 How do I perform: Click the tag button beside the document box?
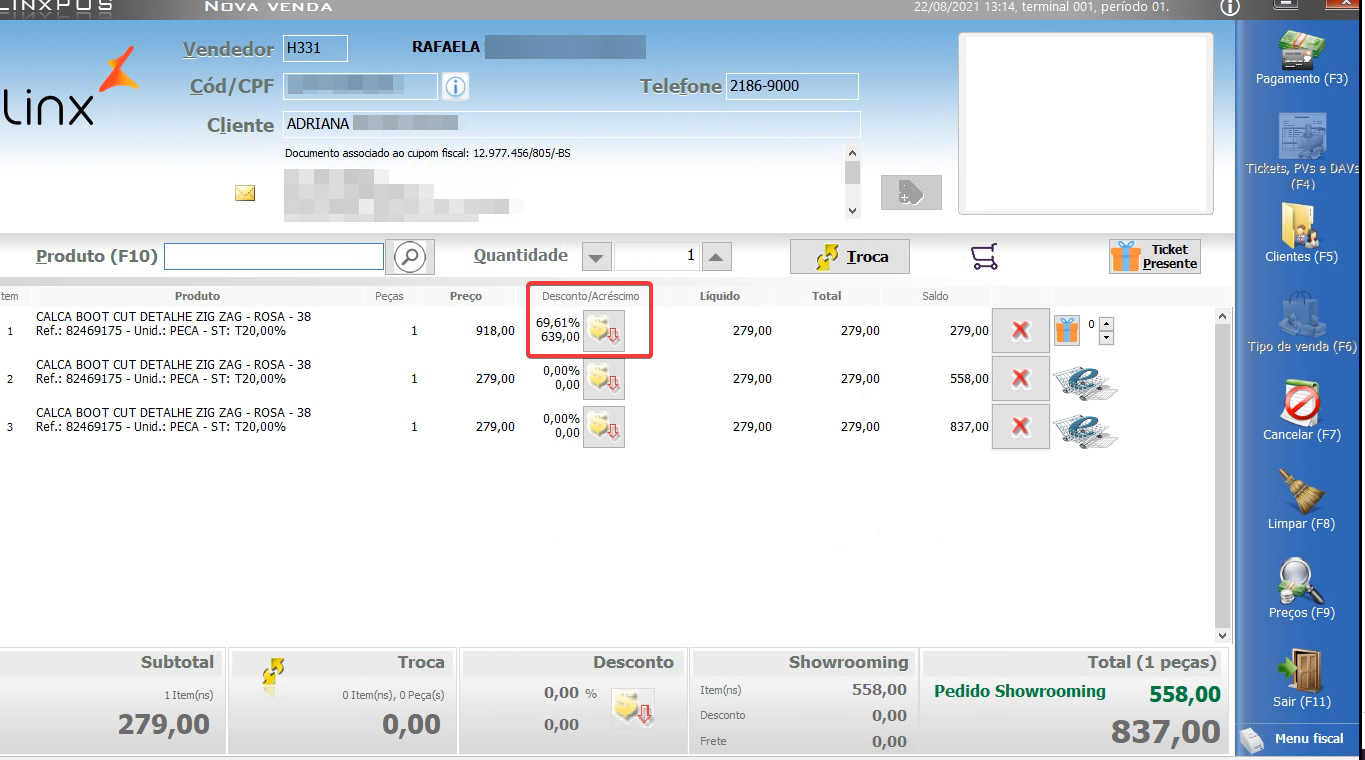(911, 193)
